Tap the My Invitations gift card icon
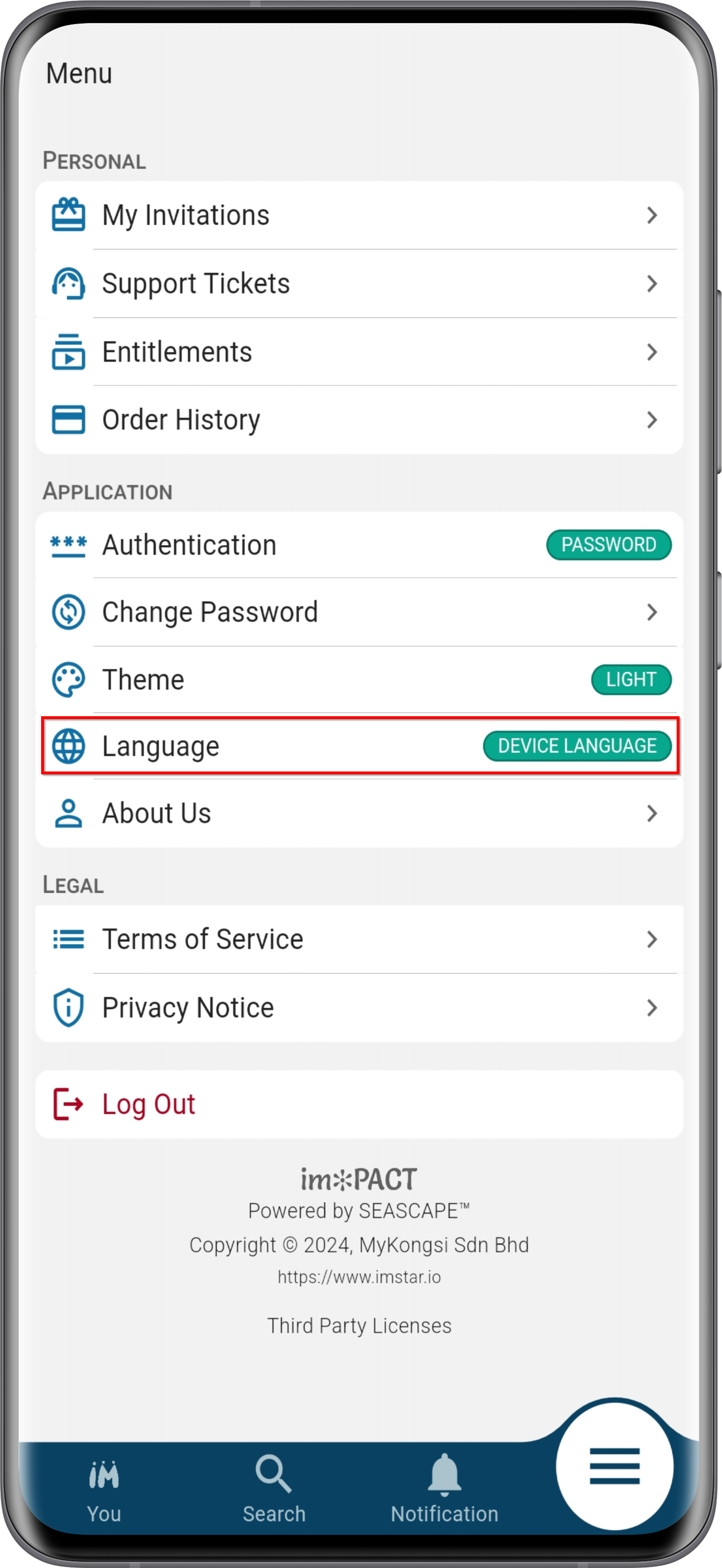Viewport: 722px width, 1568px height. point(68,214)
